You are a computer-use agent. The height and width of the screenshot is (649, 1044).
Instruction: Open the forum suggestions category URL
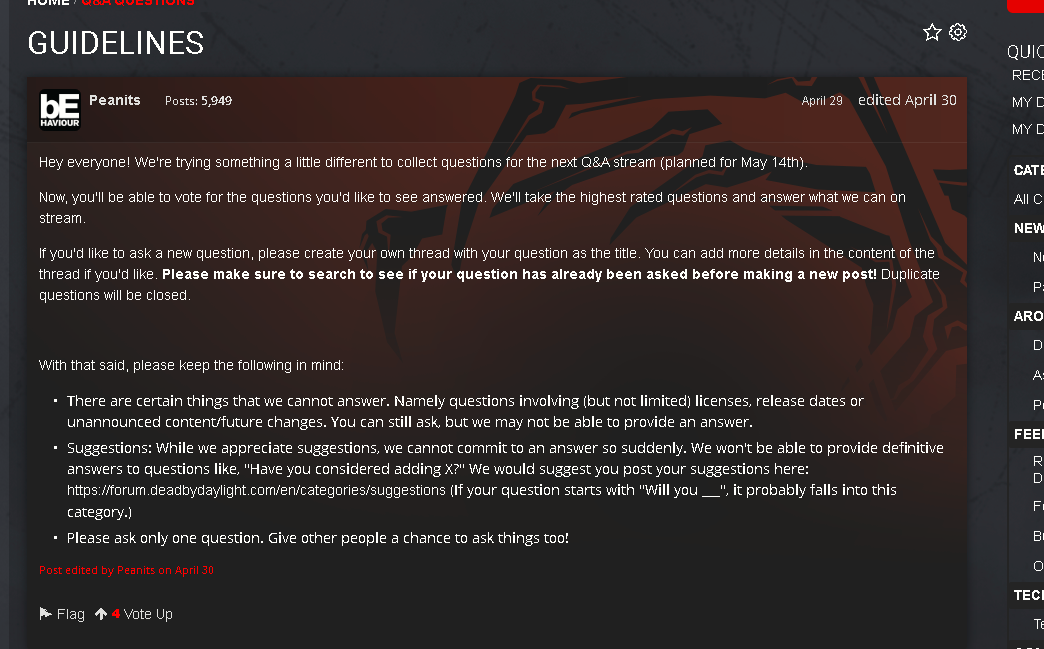pos(256,490)
